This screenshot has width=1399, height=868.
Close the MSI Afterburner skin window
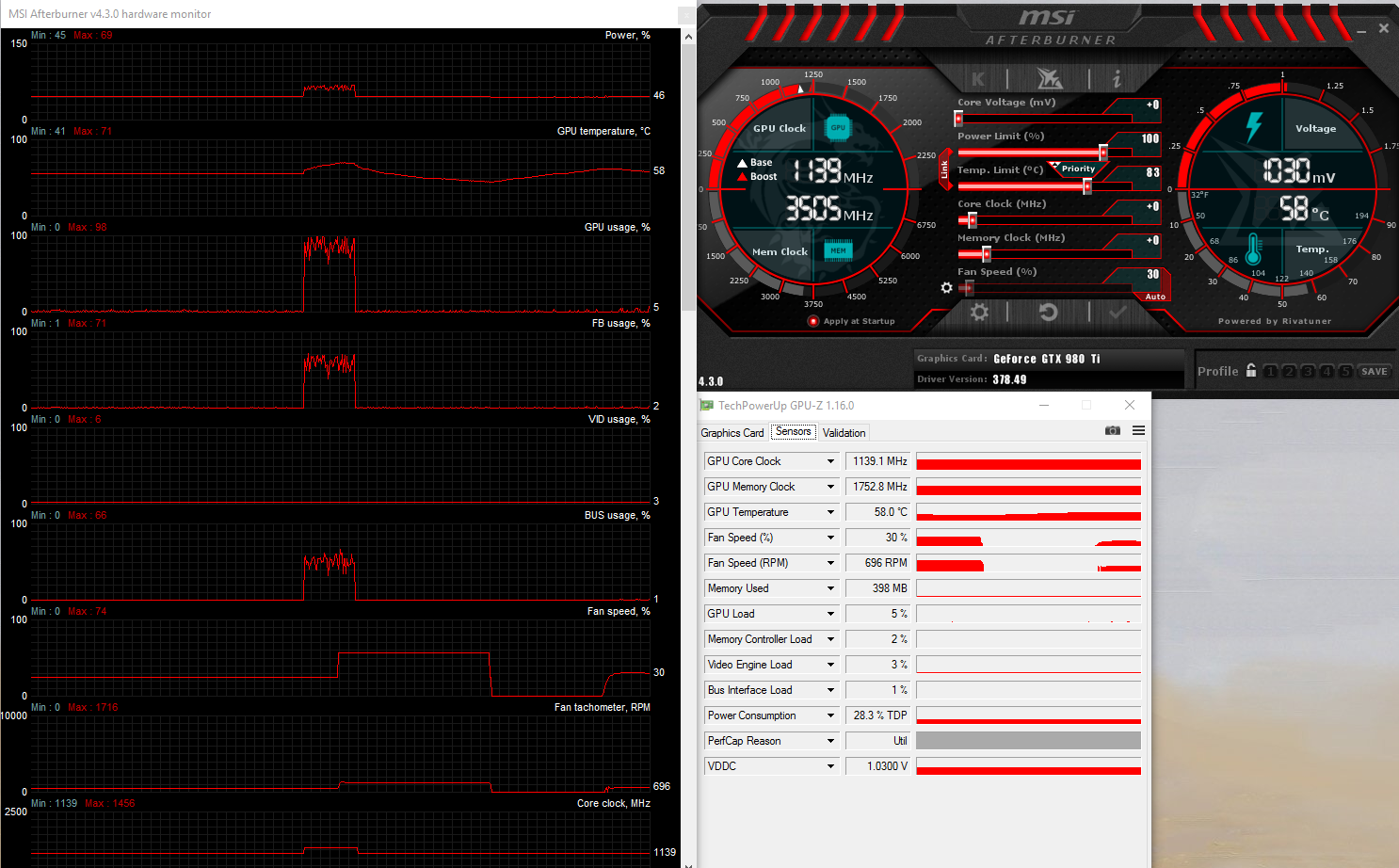pyautogui.click(x=1383, y=28)
